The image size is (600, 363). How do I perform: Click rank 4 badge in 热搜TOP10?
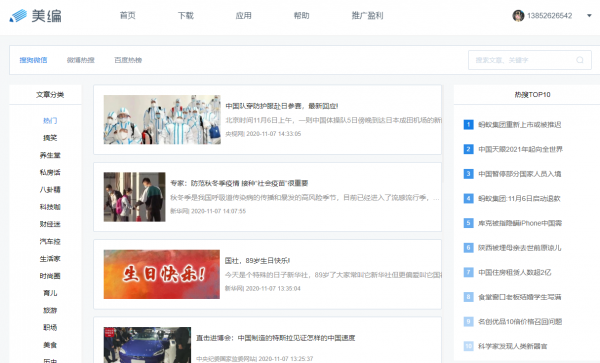point(468,199)
